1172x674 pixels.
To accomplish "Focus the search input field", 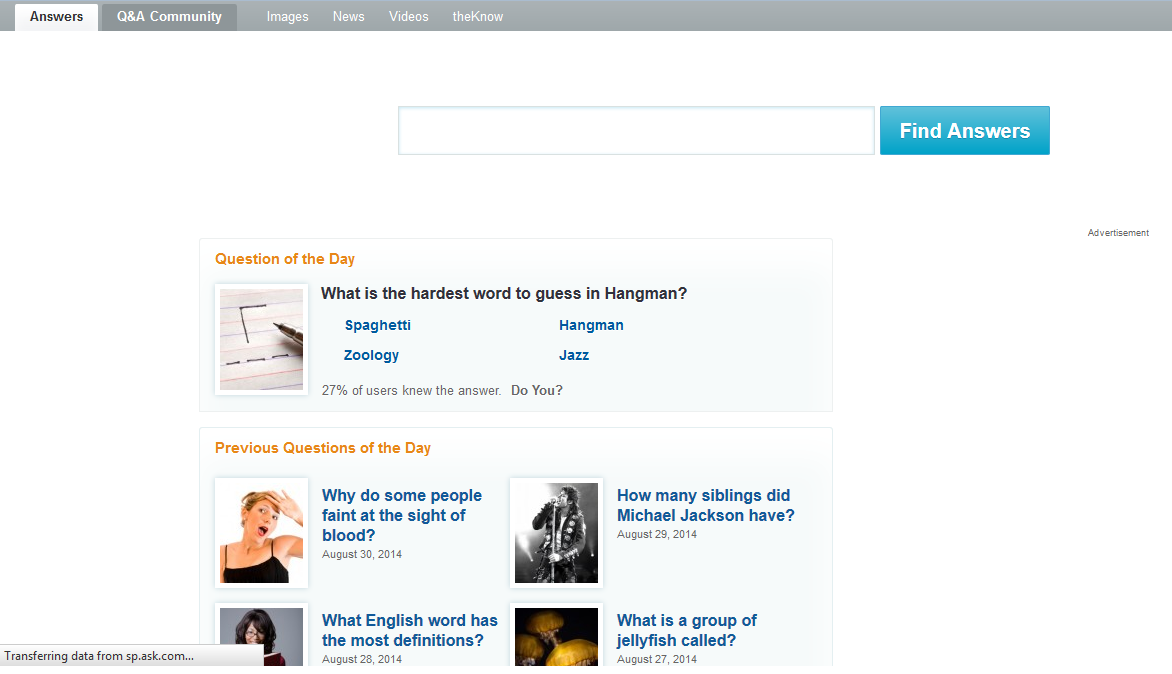I will 636,131.
